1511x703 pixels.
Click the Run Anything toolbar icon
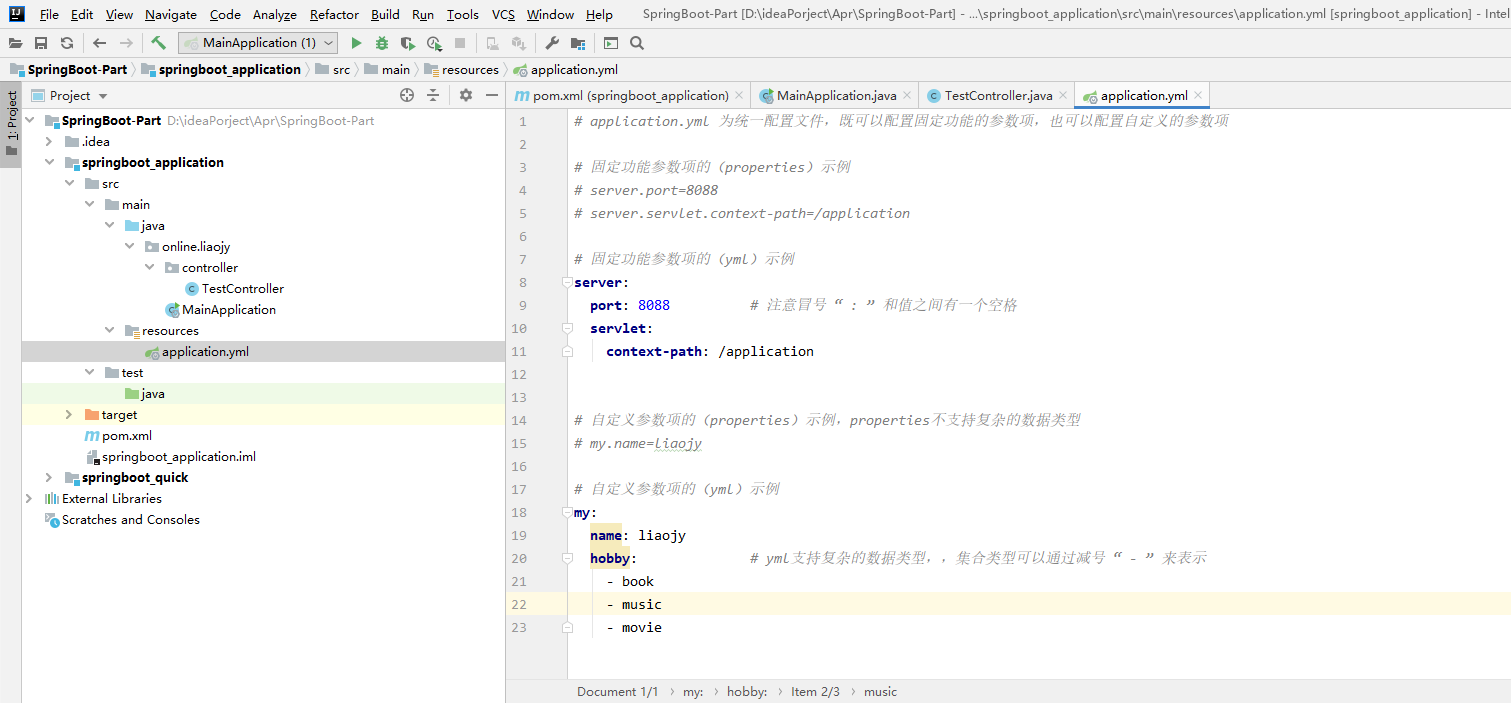611,43
